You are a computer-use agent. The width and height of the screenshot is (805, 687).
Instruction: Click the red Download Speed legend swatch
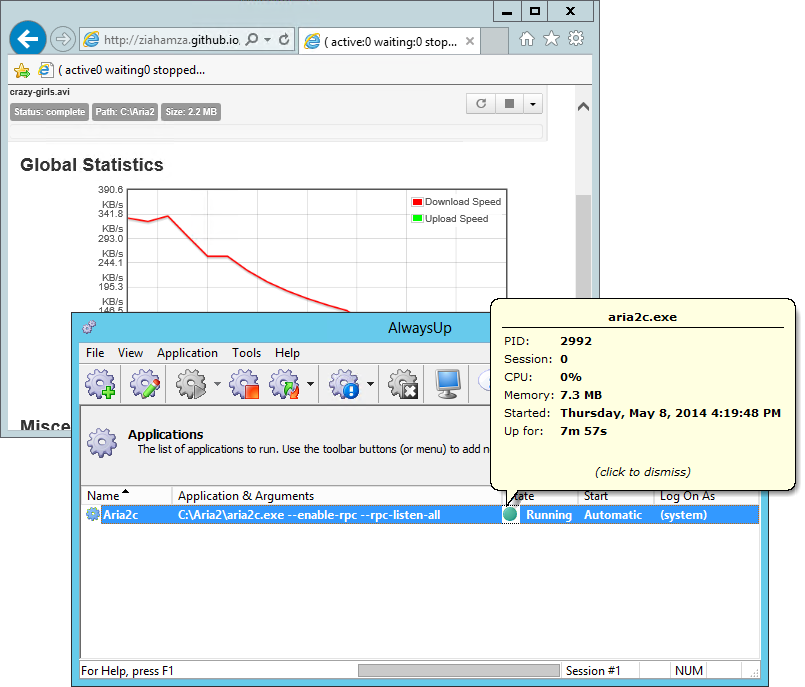tap(417, 202)
